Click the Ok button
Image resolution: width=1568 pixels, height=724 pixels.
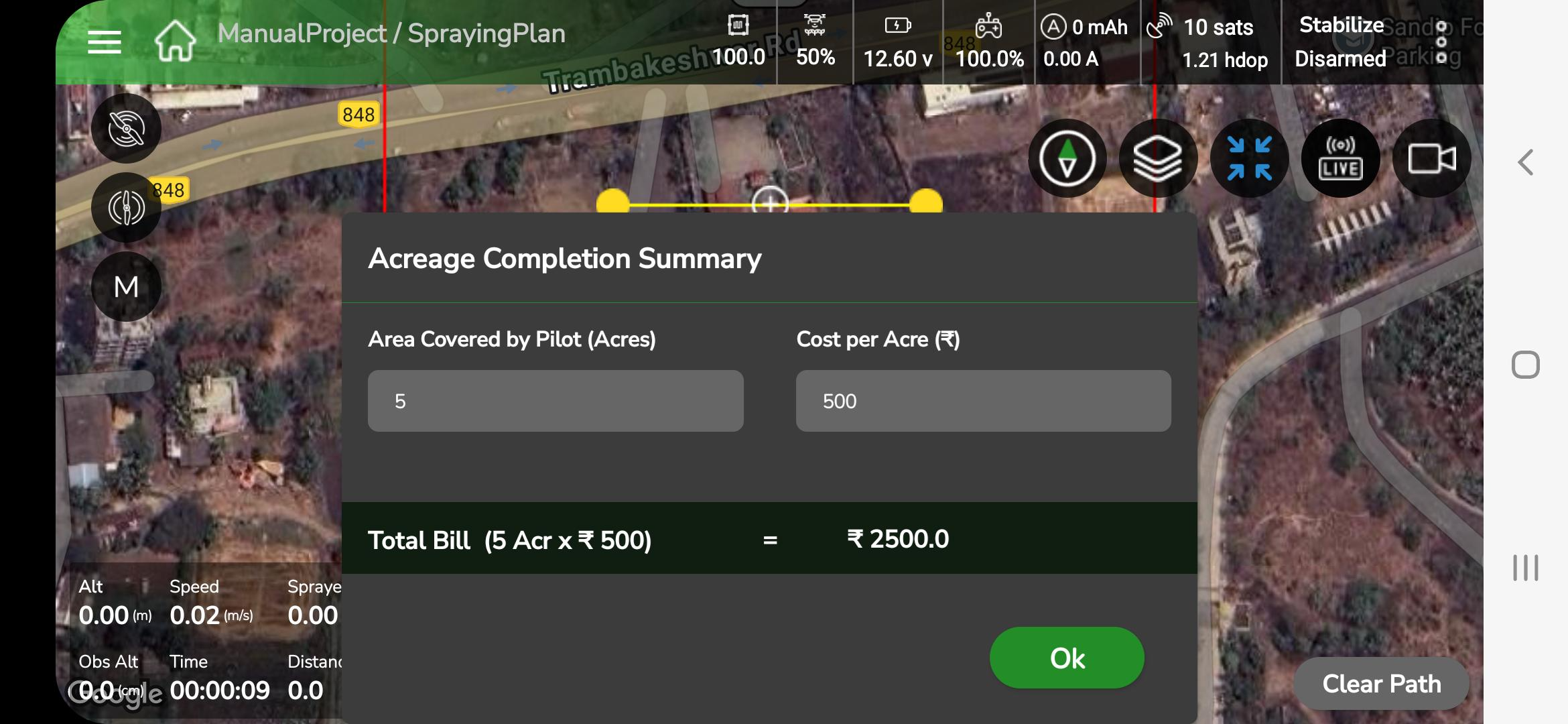1067,658
